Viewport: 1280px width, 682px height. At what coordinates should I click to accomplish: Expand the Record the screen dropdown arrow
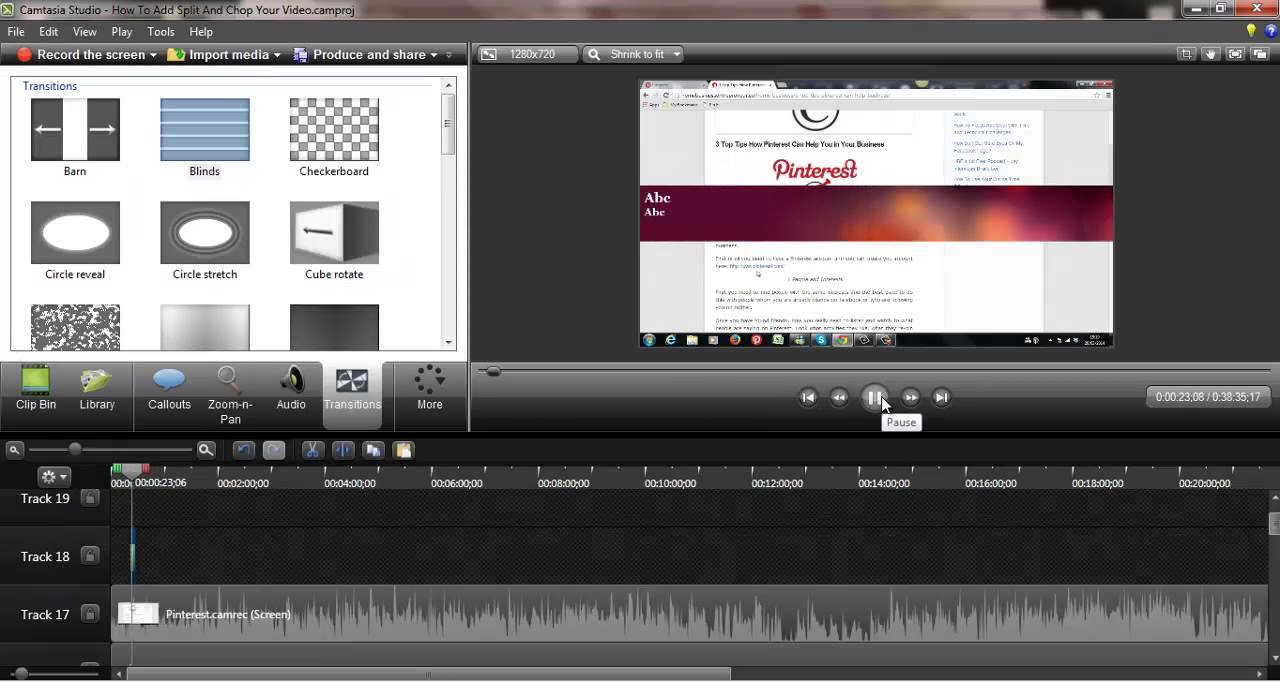point(153,55)
